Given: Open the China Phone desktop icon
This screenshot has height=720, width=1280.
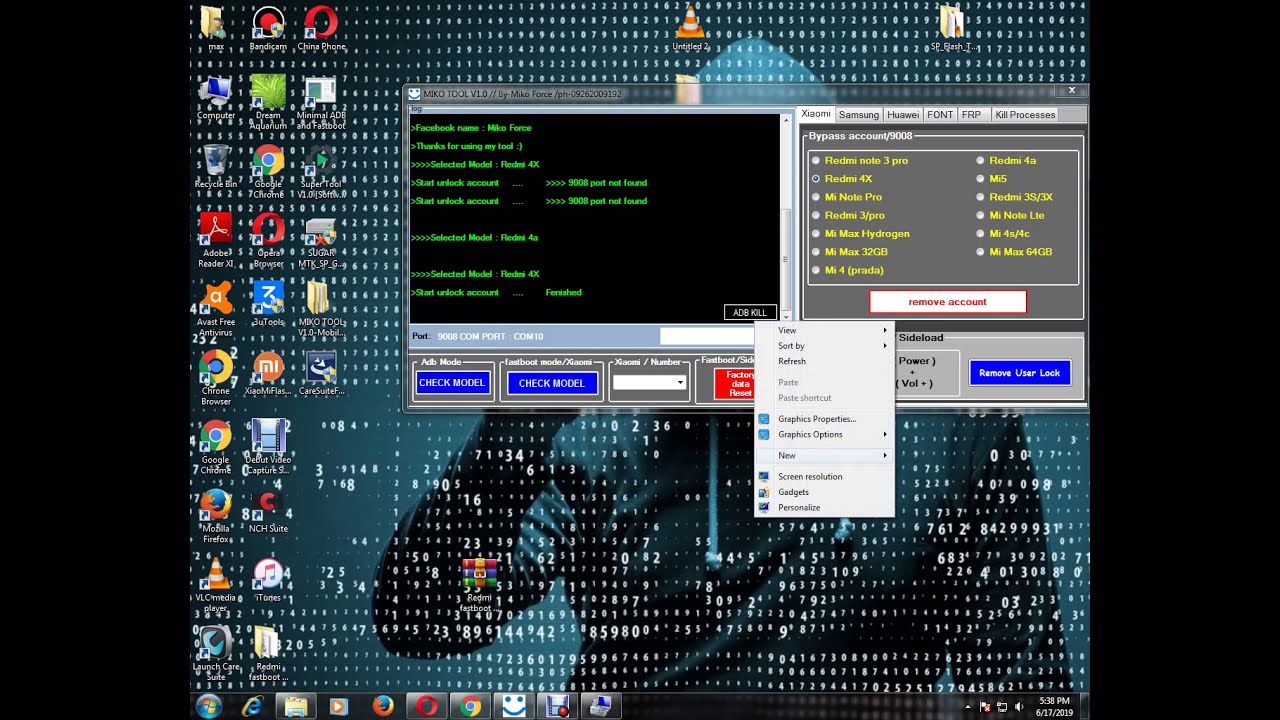Looking at the screenshot, I should click(x=321, y=28).
